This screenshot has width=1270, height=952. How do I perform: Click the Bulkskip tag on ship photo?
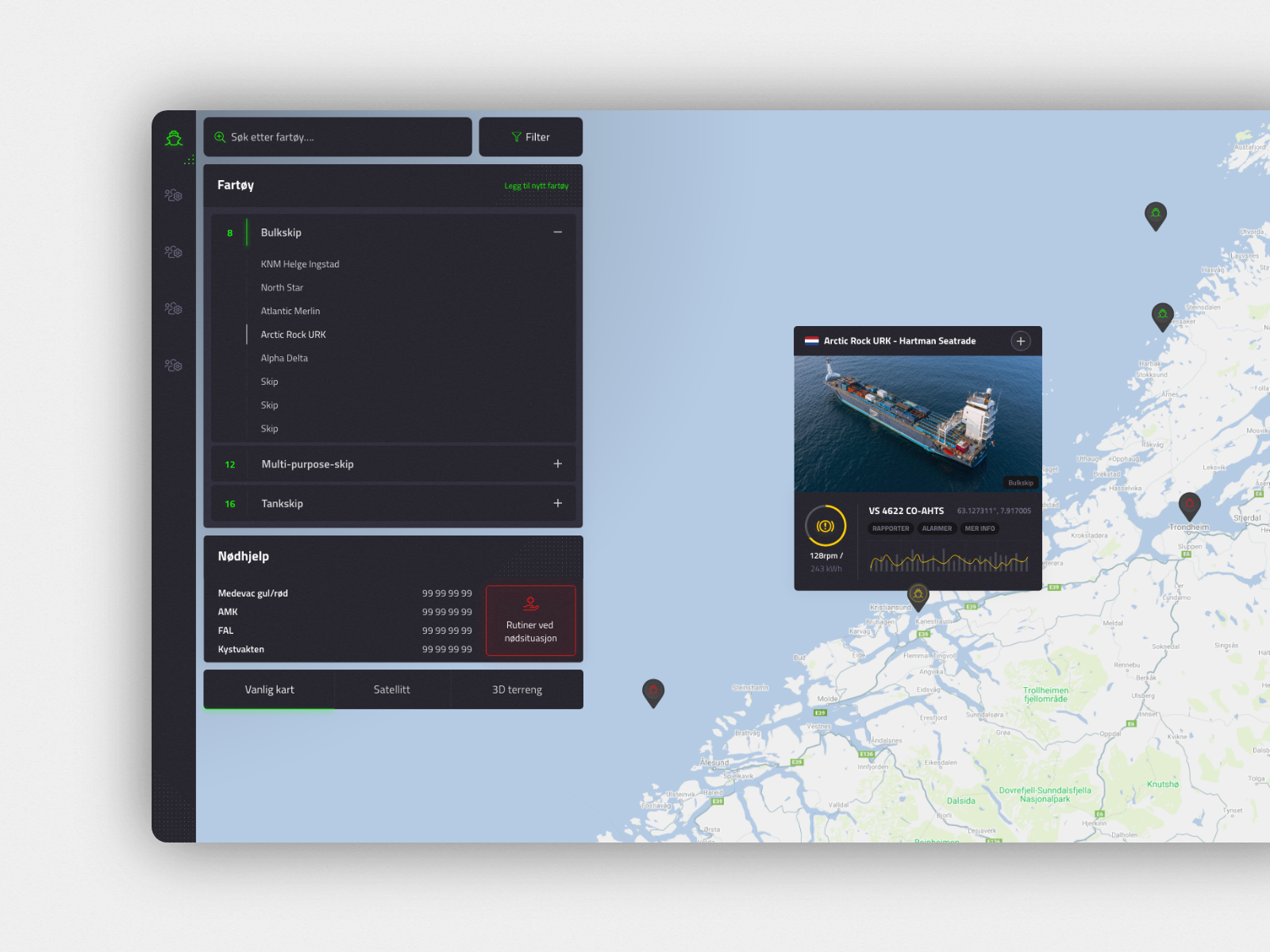click(1021, 482)
